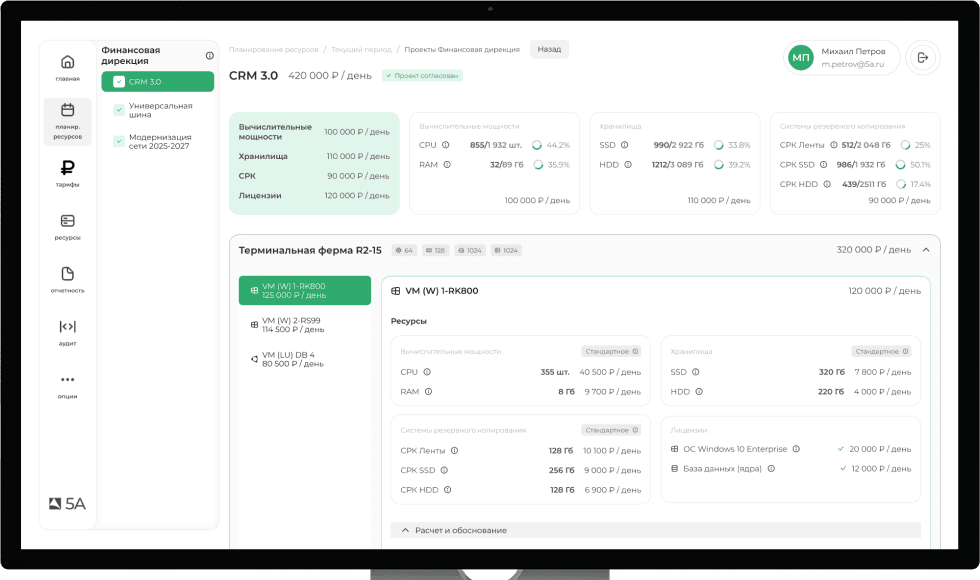Open the аудит code icon
Screen dimensions: 980x580
67,327
